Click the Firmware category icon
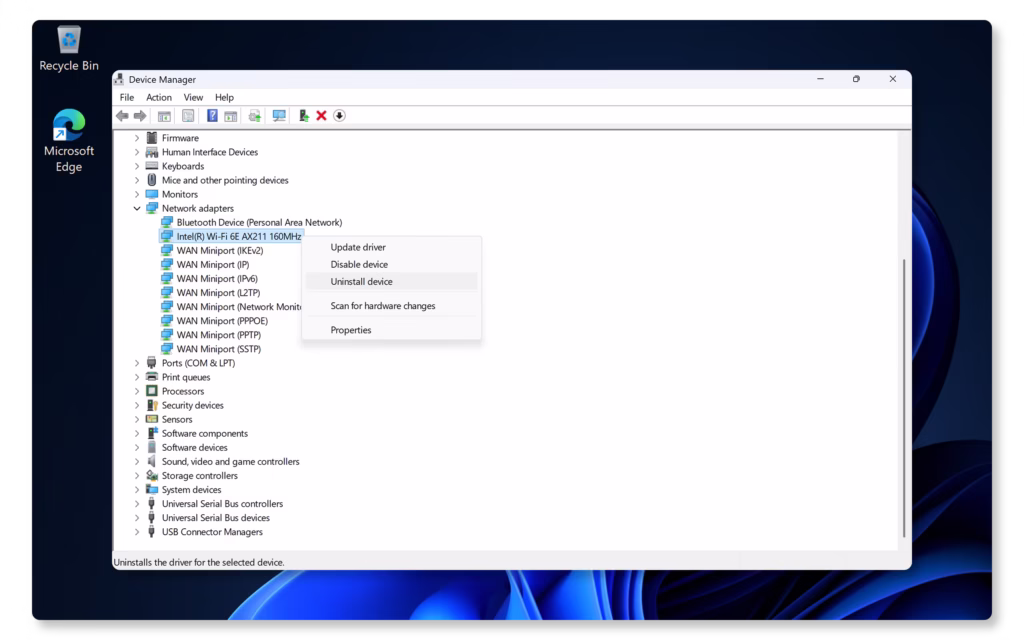Viewport: 1024px width, 640px height. (152, 138)
